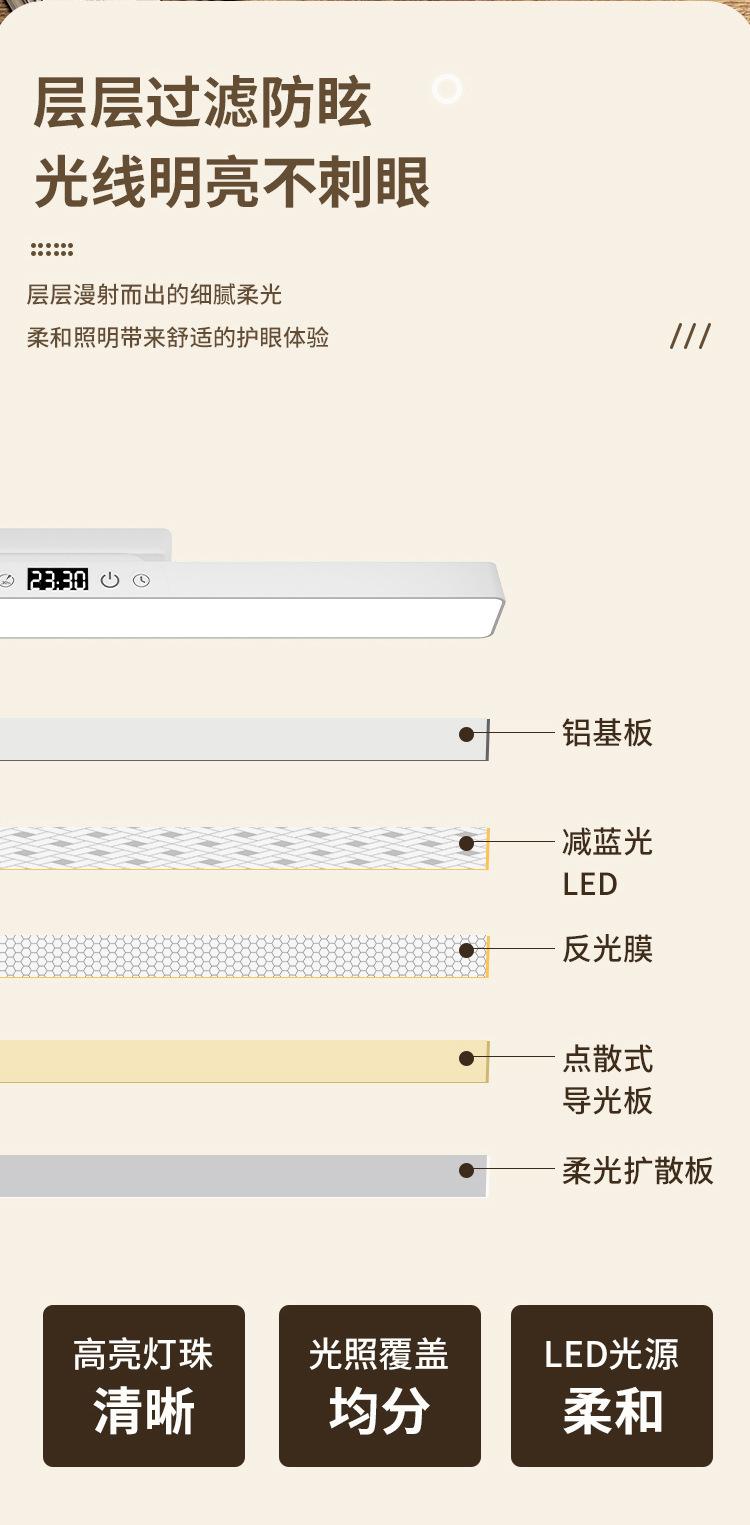Click the white ring icon near the title

[x=447, y=89]
